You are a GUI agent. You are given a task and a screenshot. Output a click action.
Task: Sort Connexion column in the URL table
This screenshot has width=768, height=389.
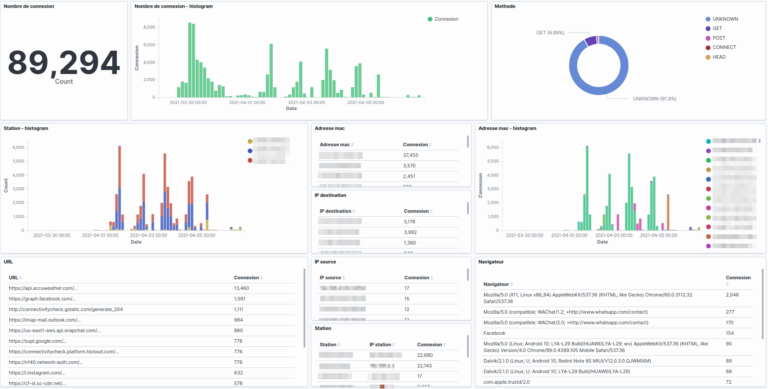coord(248,278)
